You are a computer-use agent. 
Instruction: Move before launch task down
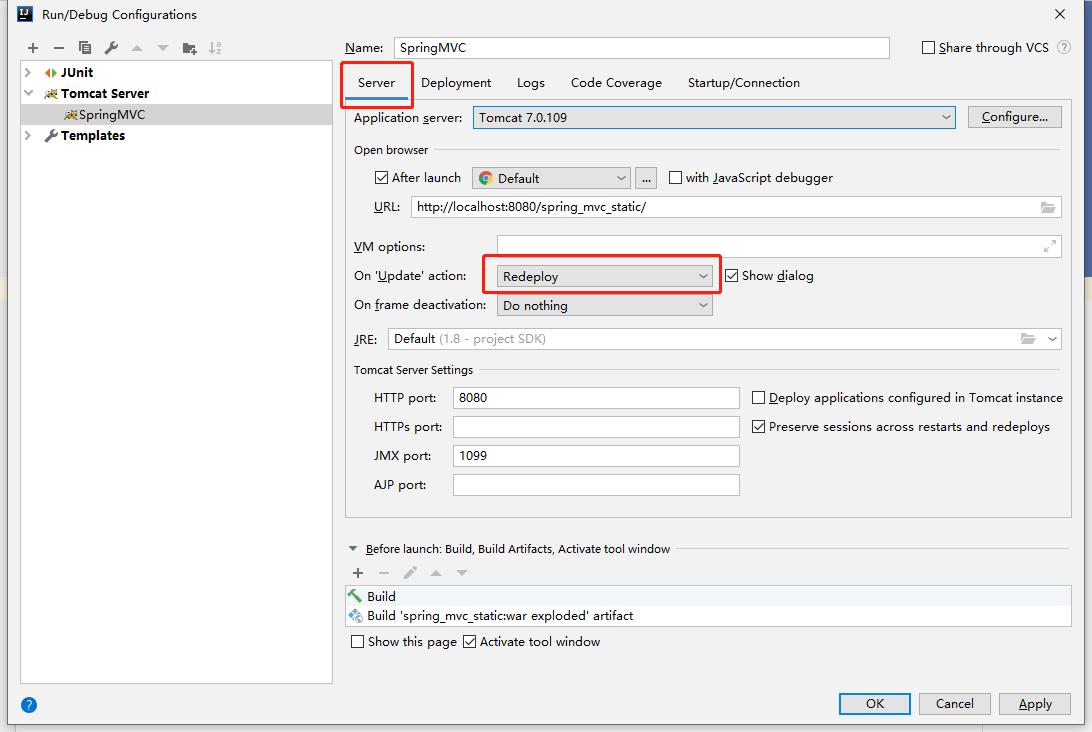pyautogui.click(x=462, y=573)
